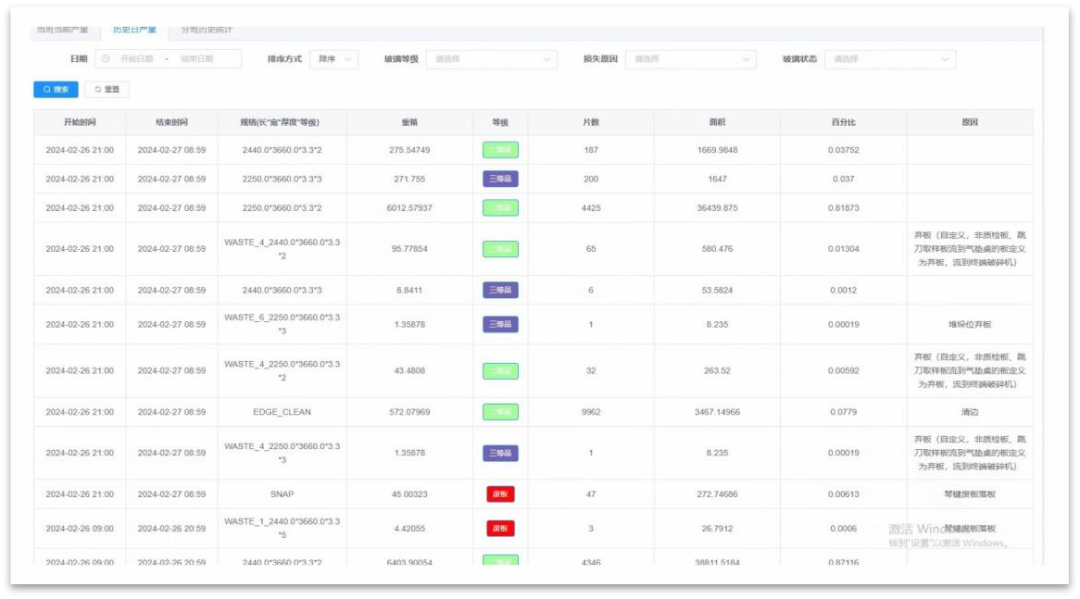This screenshot has width=1080, height=599.
Task: Click the 结束日期 end date field
Action: pos(197,59)
